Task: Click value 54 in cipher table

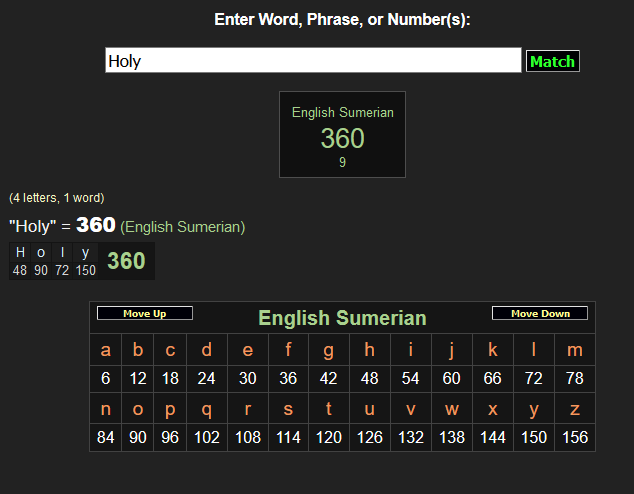Action: pos(411,379)
